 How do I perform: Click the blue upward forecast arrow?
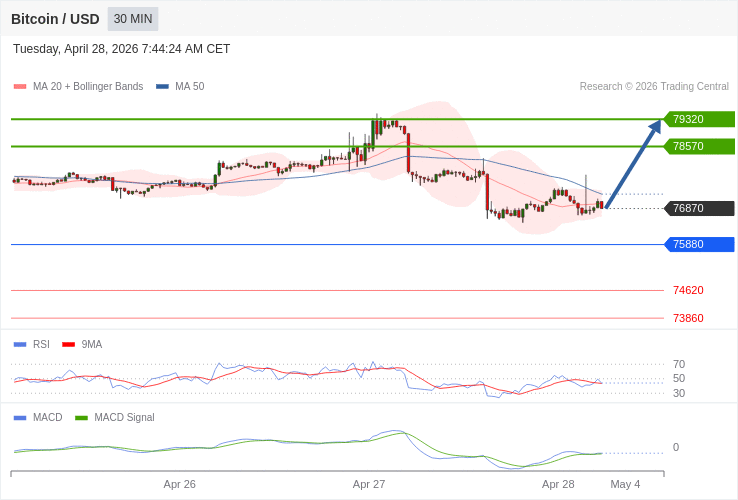click(x=632, y=165)
